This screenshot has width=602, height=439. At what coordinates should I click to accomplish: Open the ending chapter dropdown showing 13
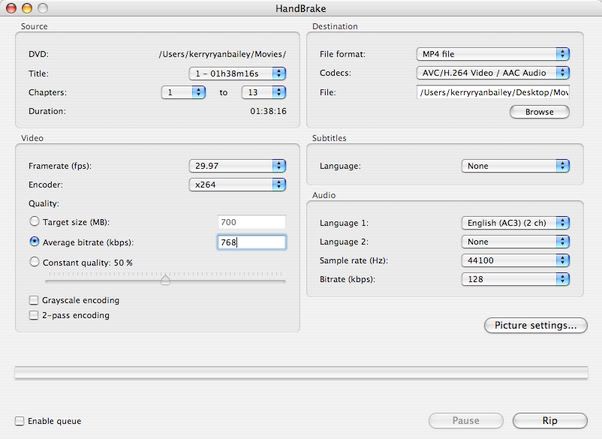click(x=264, y=92)
